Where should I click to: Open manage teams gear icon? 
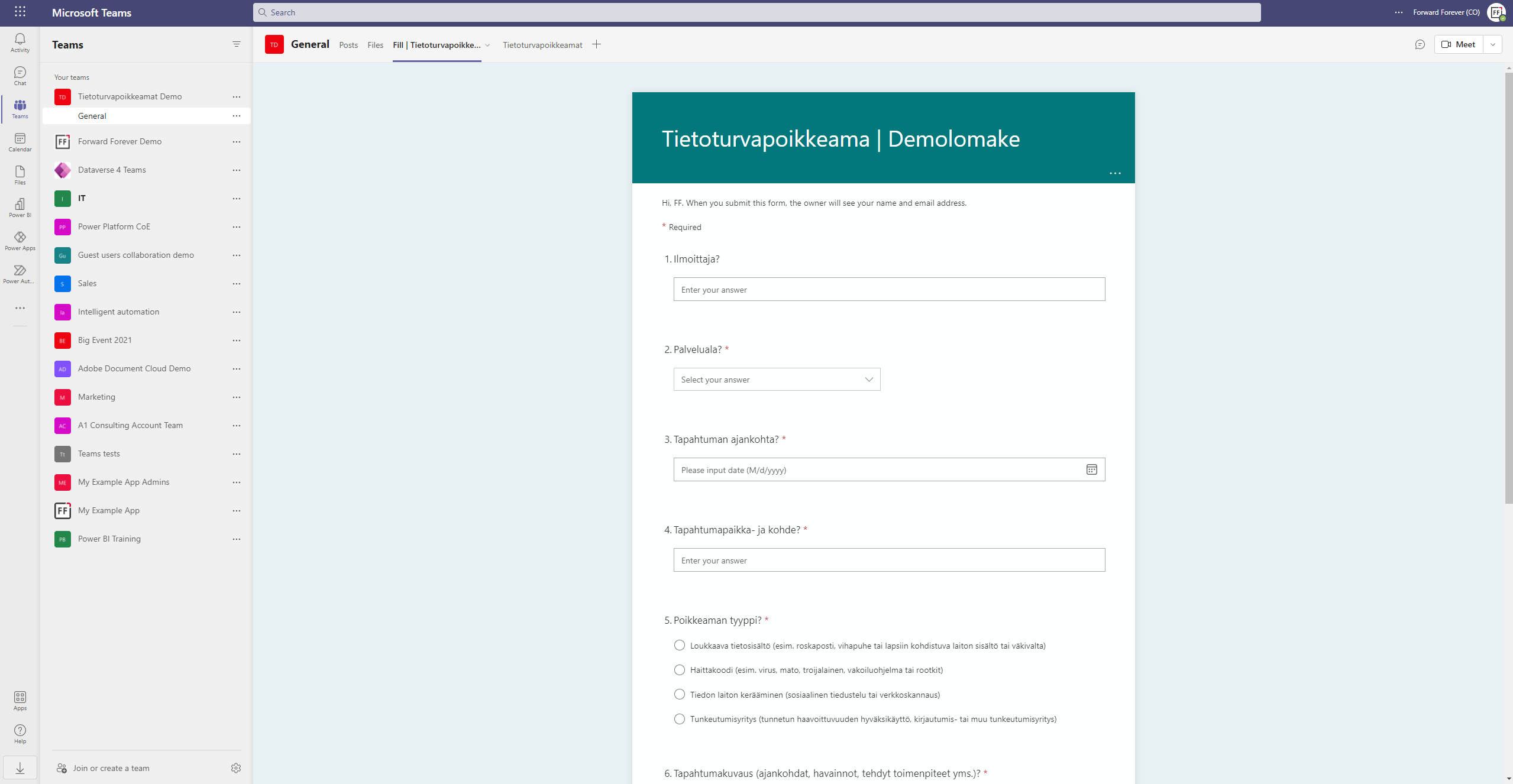click(235, 768)
